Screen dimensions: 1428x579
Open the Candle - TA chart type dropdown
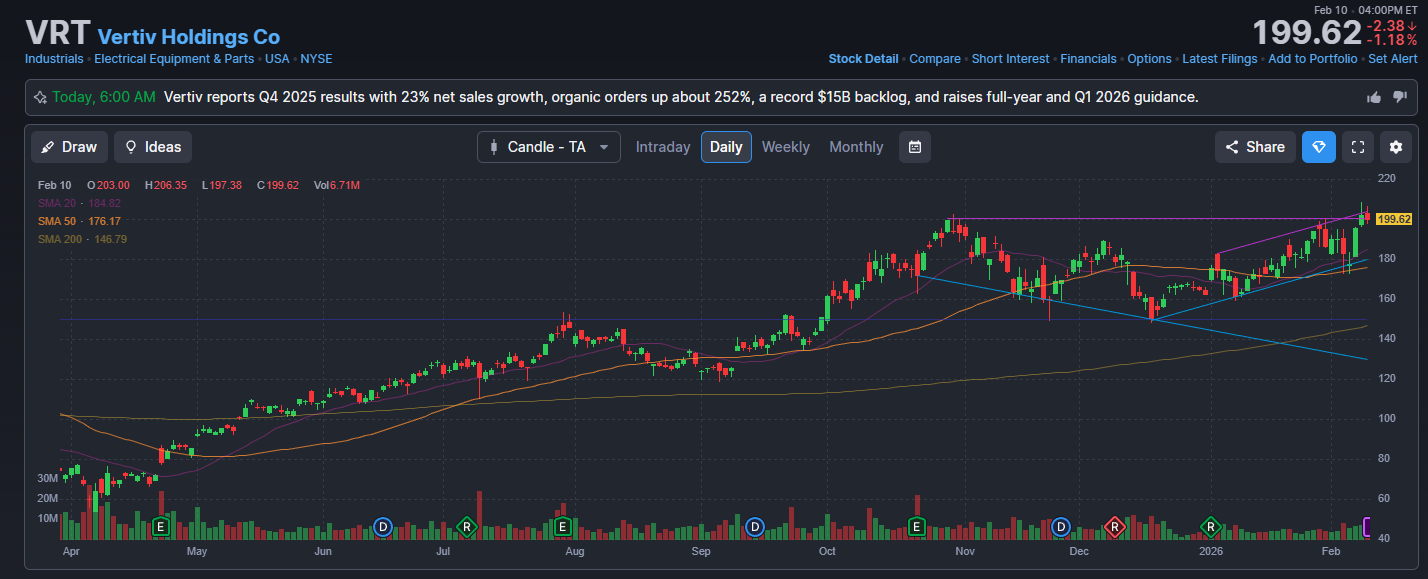[548, 147]
